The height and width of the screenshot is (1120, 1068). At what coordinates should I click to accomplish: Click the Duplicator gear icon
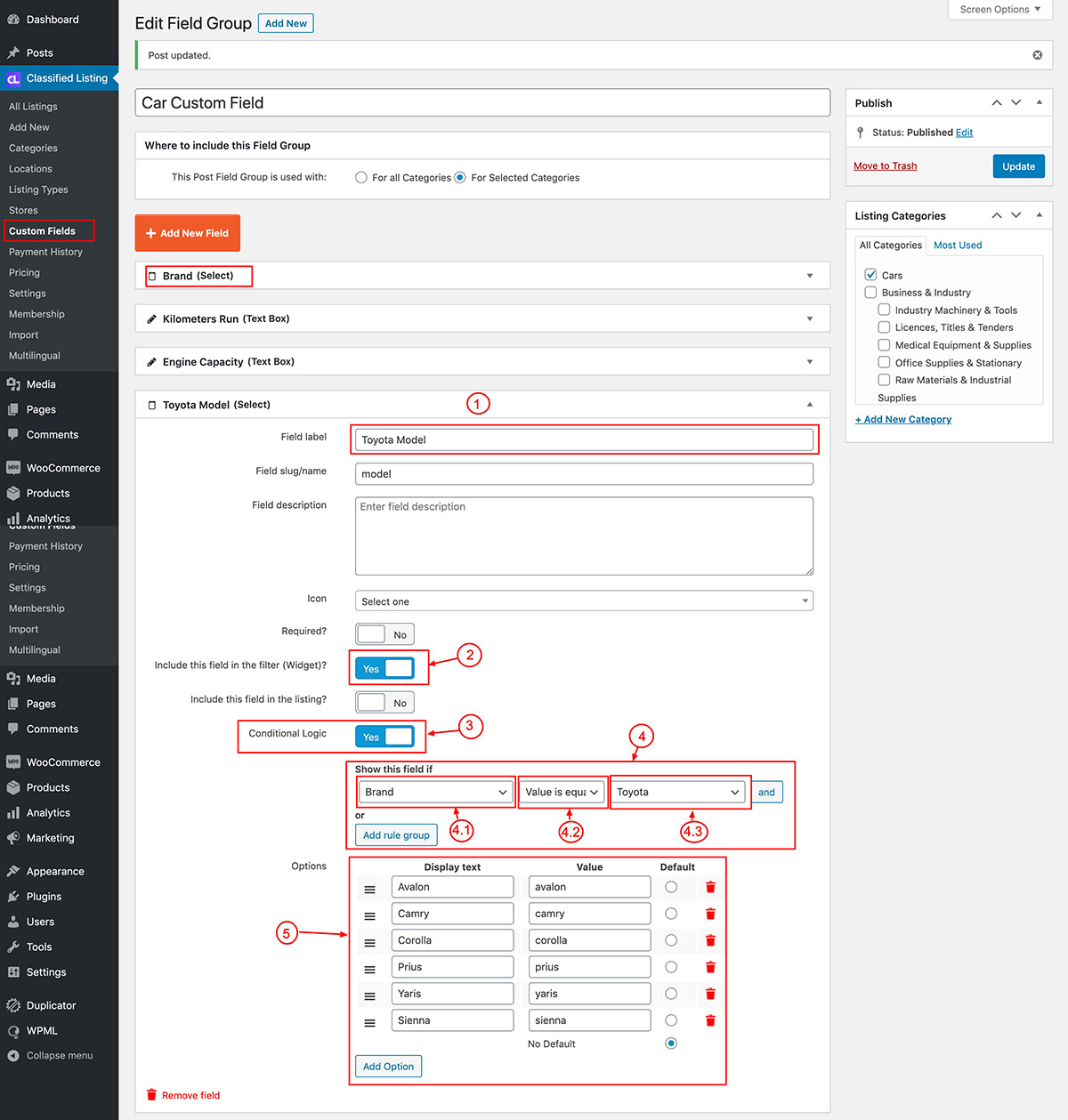(x=13, y=1005)
